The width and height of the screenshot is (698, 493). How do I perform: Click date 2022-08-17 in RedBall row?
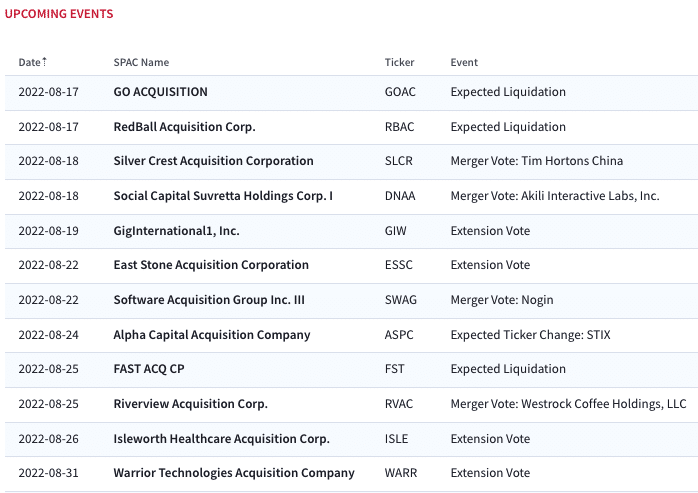[49, 127]
